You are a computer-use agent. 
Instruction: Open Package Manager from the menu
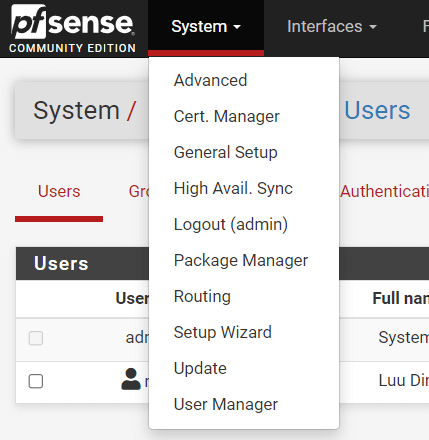point(241,260)
